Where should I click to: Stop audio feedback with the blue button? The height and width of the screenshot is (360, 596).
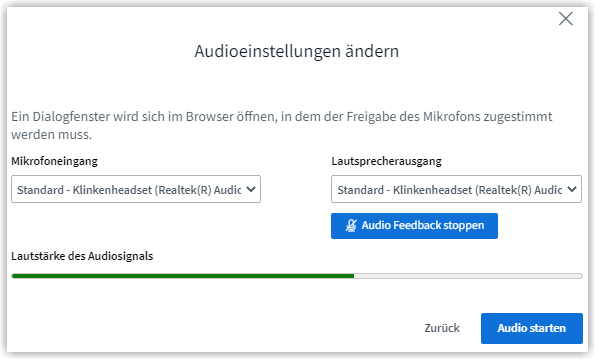point(414,226)
